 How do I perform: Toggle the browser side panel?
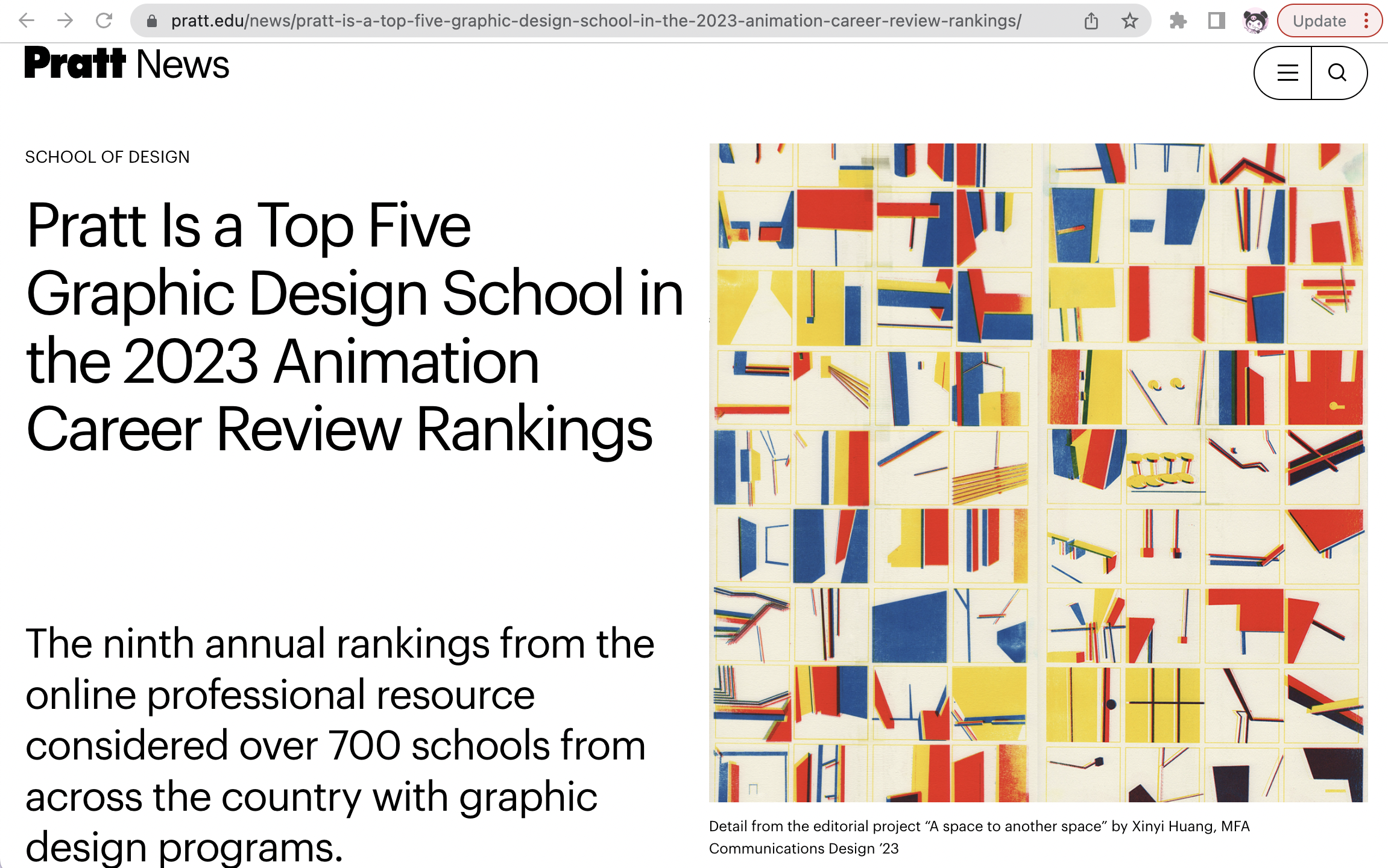1216,22
